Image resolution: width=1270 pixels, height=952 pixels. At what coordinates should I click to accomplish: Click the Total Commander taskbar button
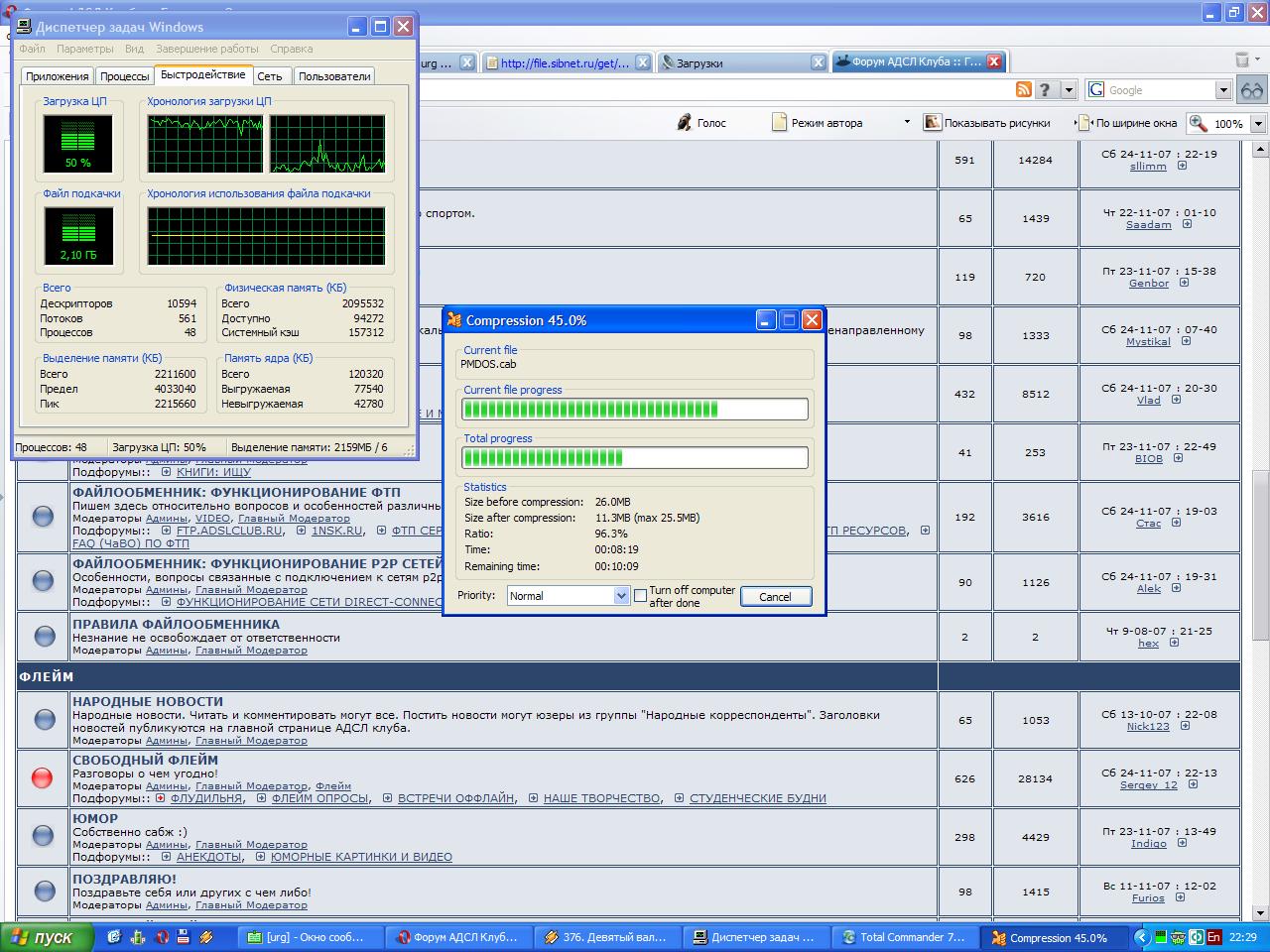[x=903, y=937]
